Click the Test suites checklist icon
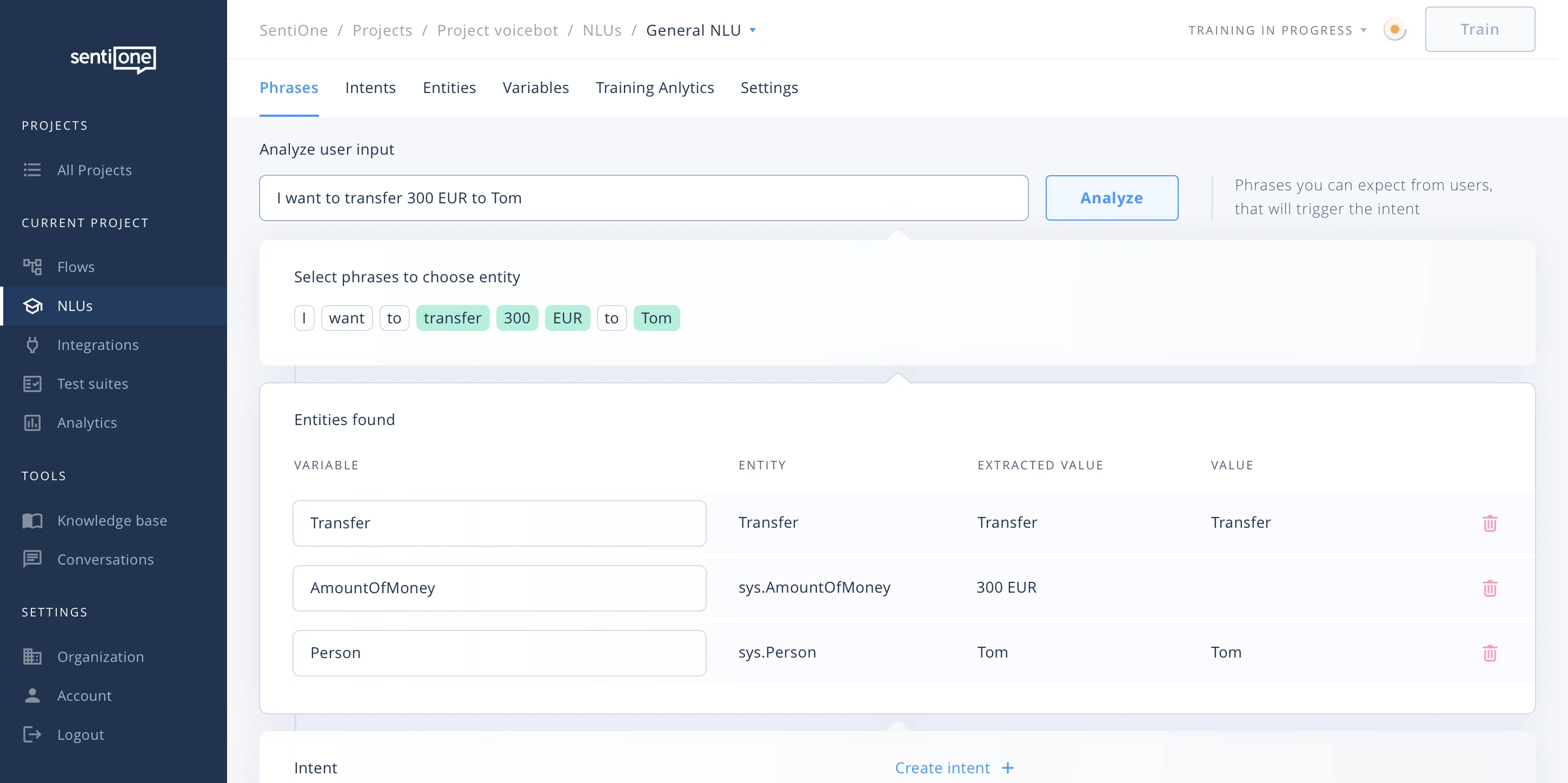This screenshot has height=783, width=1568. pos(32,383)
